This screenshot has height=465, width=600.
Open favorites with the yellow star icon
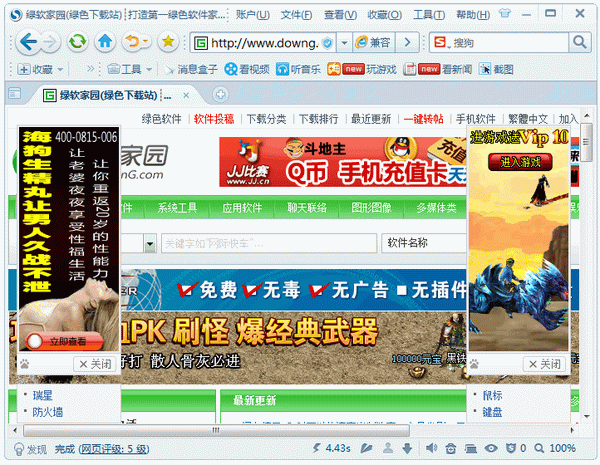coord(168,41)
